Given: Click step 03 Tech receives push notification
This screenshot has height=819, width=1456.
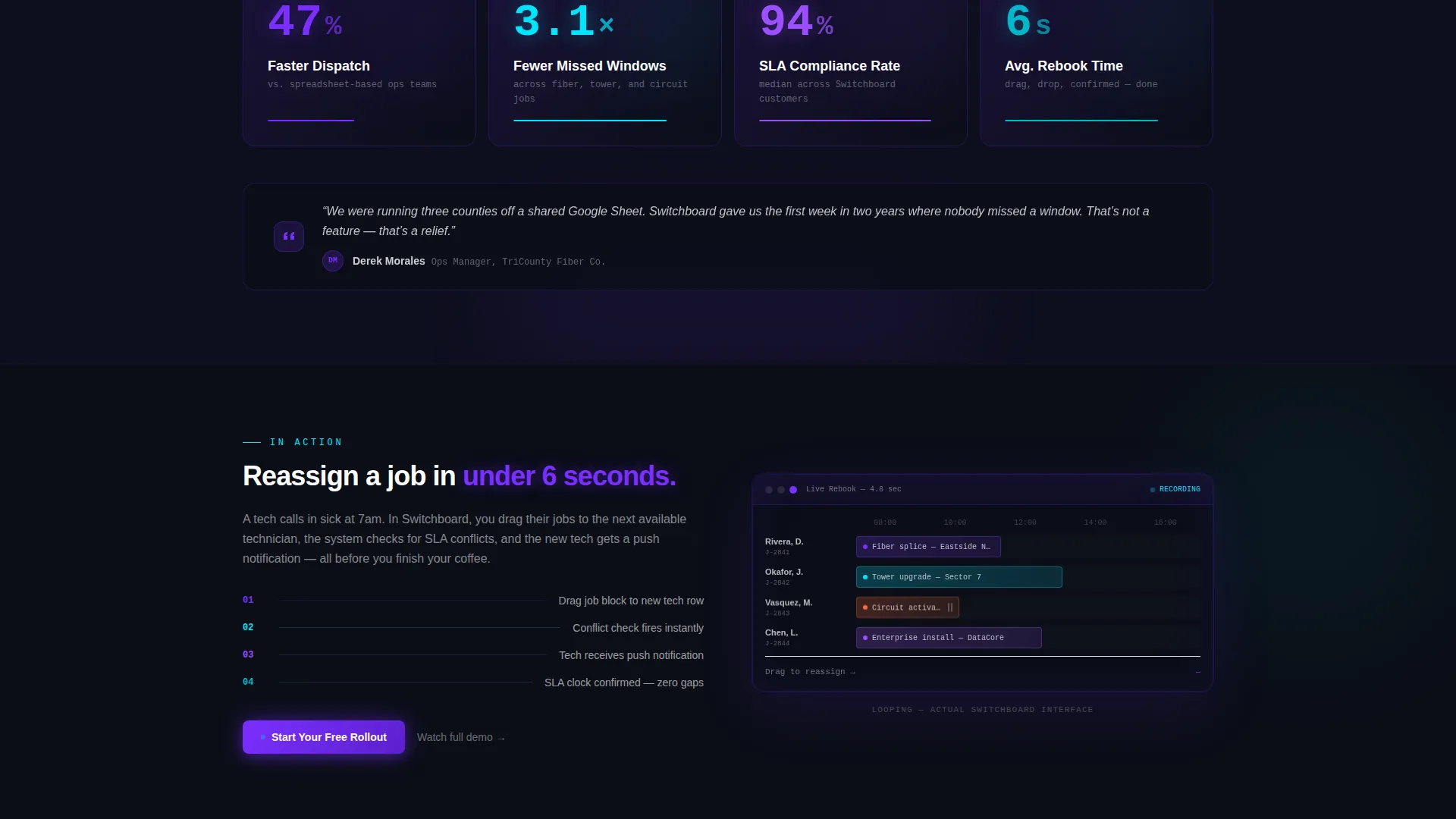Looking at the screenshot, I should (x=473, y=655).
